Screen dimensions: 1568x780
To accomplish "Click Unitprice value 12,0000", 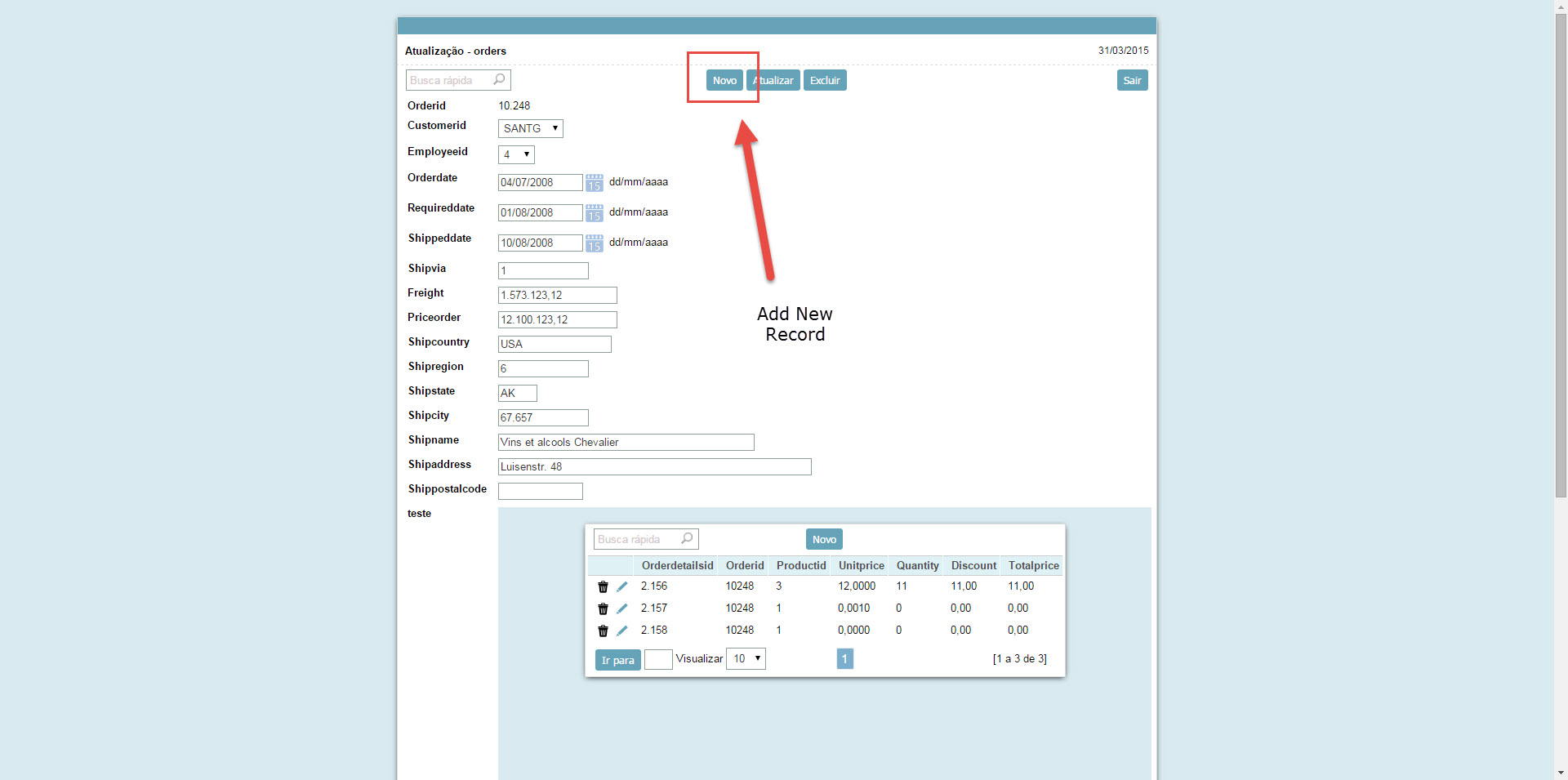I will pyautogui.click(x=857, y=586).
